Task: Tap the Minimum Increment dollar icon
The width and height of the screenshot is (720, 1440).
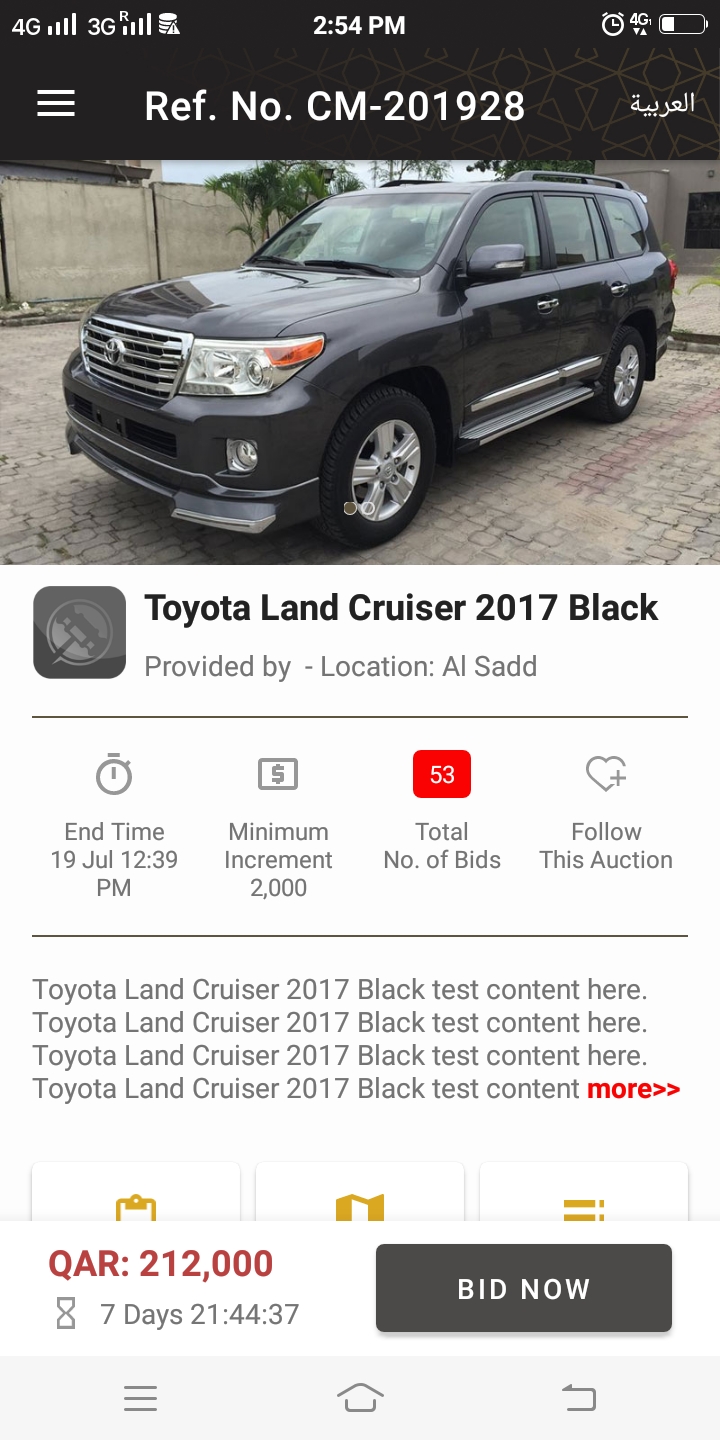Action: click(278, 774)
